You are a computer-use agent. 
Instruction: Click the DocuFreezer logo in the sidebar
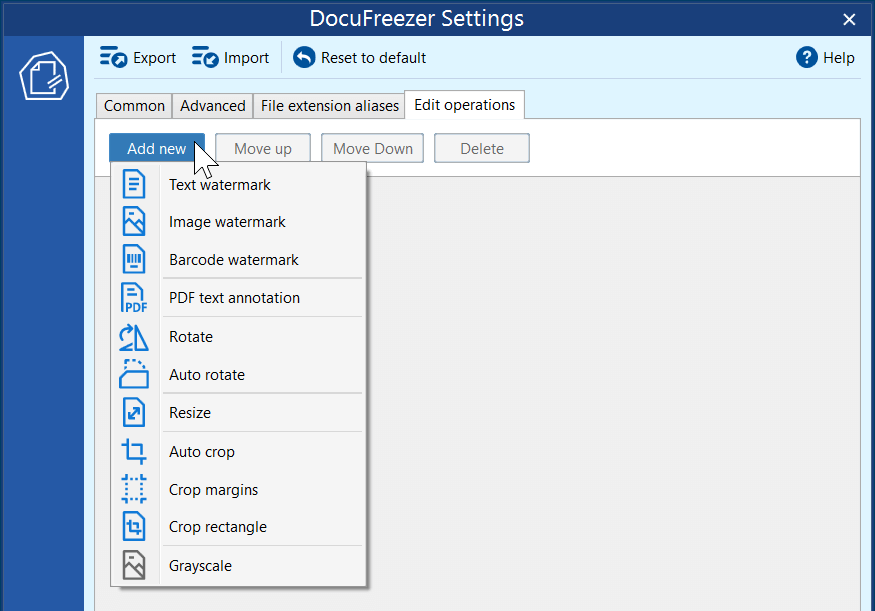[41, 75]
